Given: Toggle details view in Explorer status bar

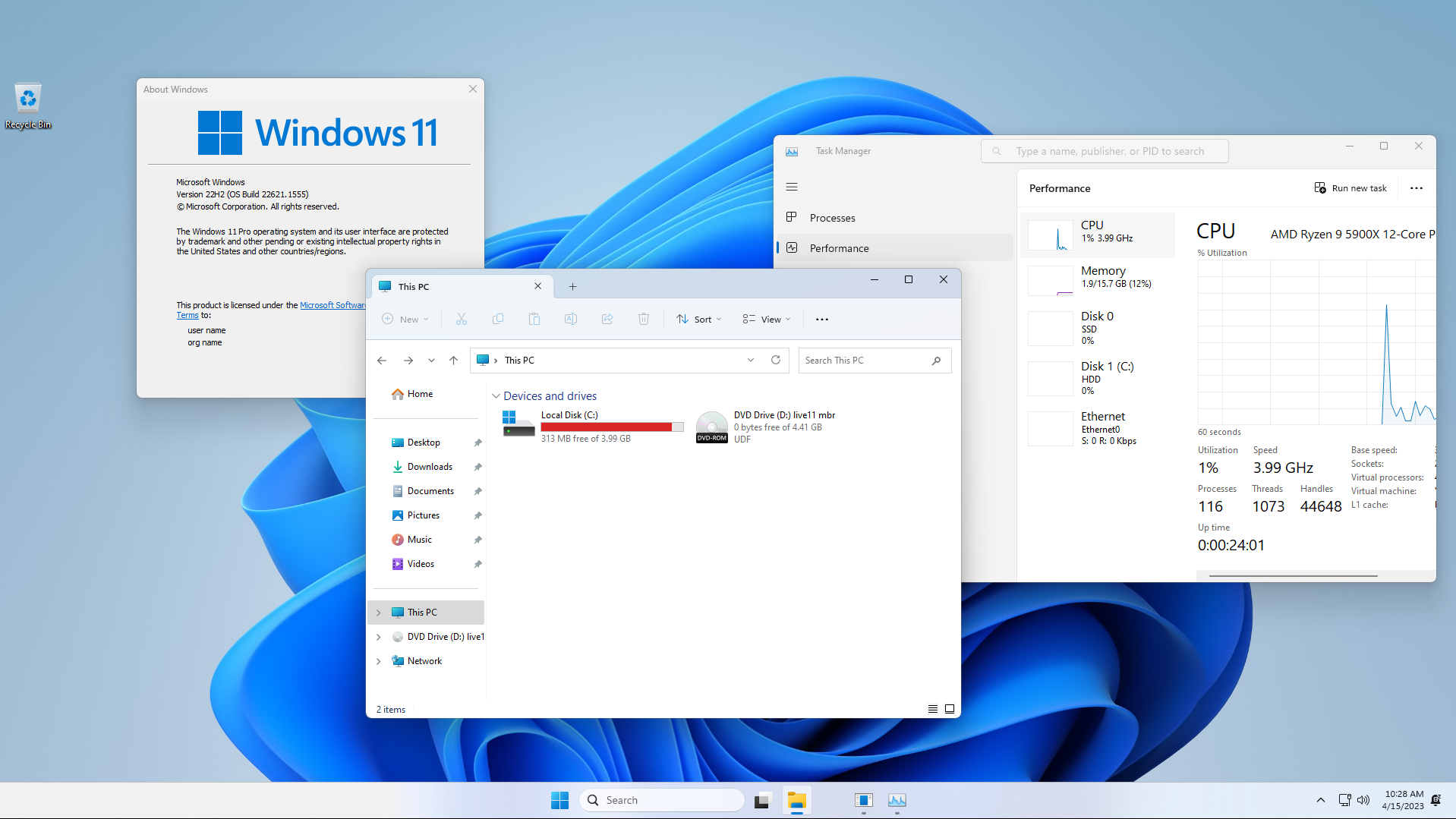Looking at the screenshot, I should 932,708.
